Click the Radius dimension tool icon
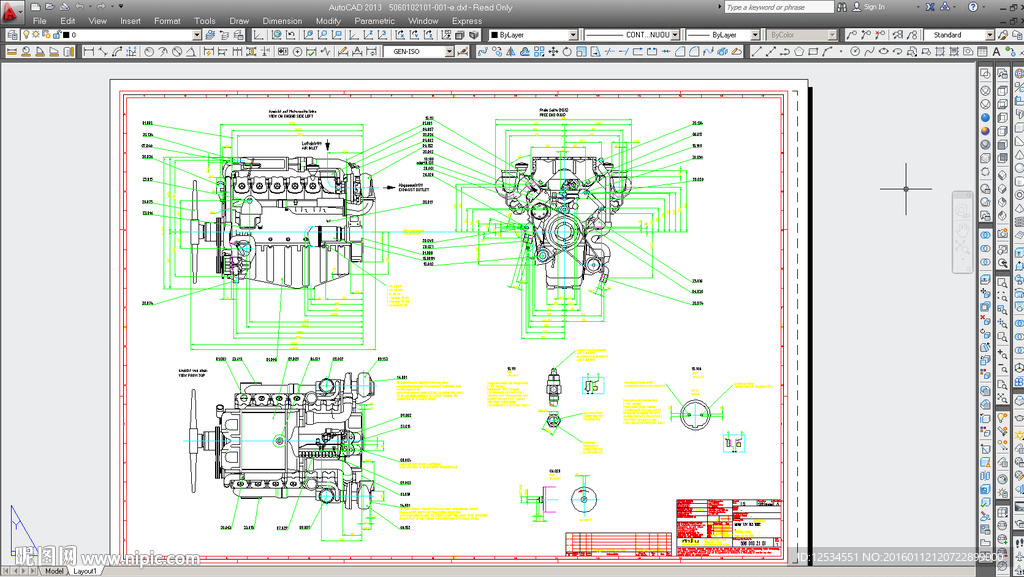 pyautogui.click(x=149, y=52)
